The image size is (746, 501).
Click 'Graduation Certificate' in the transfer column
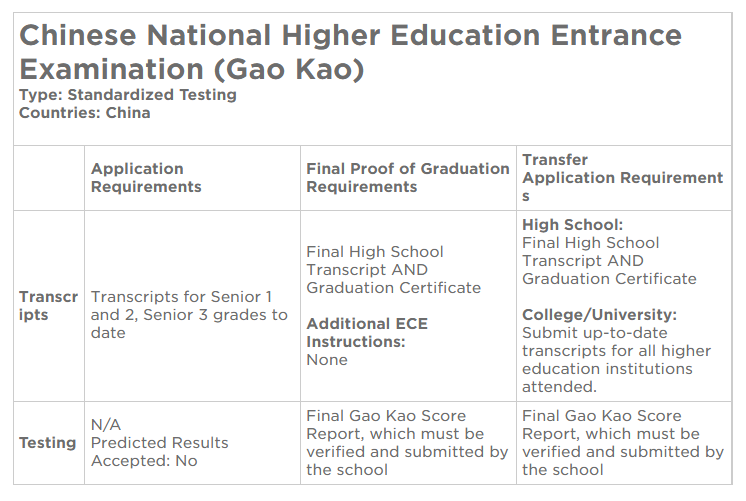click(609, 279)
